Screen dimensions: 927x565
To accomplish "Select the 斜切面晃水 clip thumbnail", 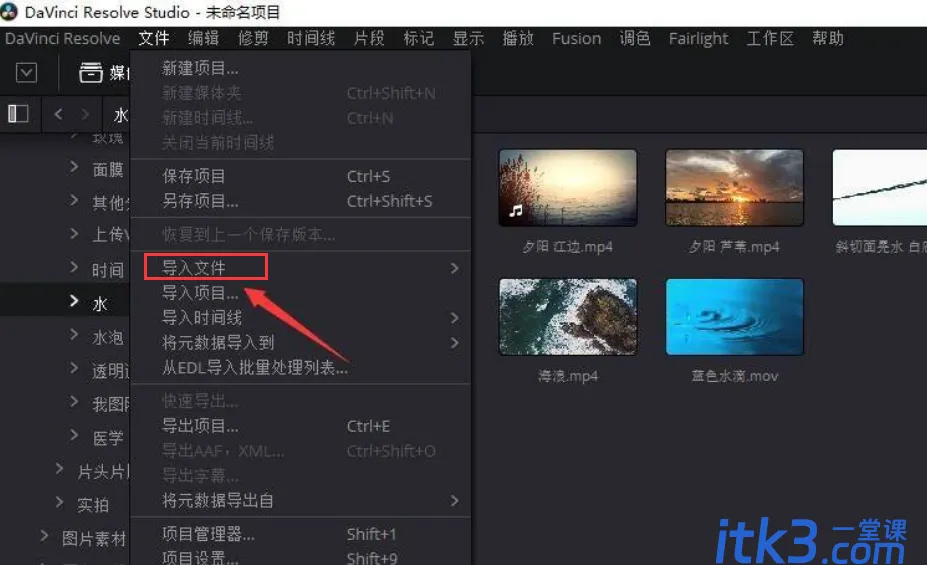I will [880, 187].
